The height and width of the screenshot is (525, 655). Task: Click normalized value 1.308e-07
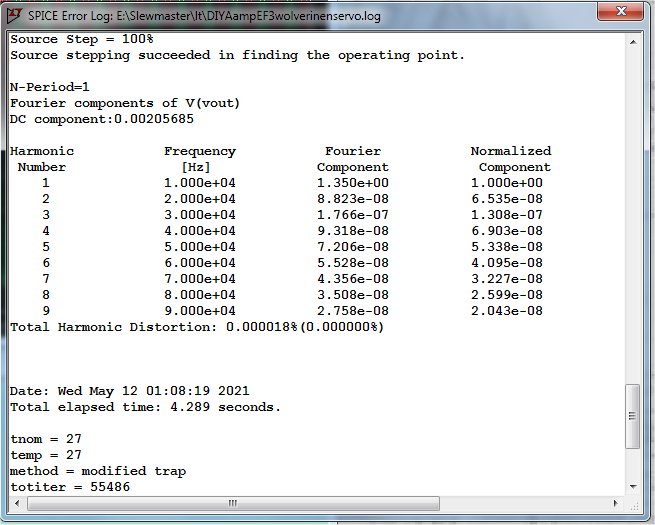(x=507, y=215)
